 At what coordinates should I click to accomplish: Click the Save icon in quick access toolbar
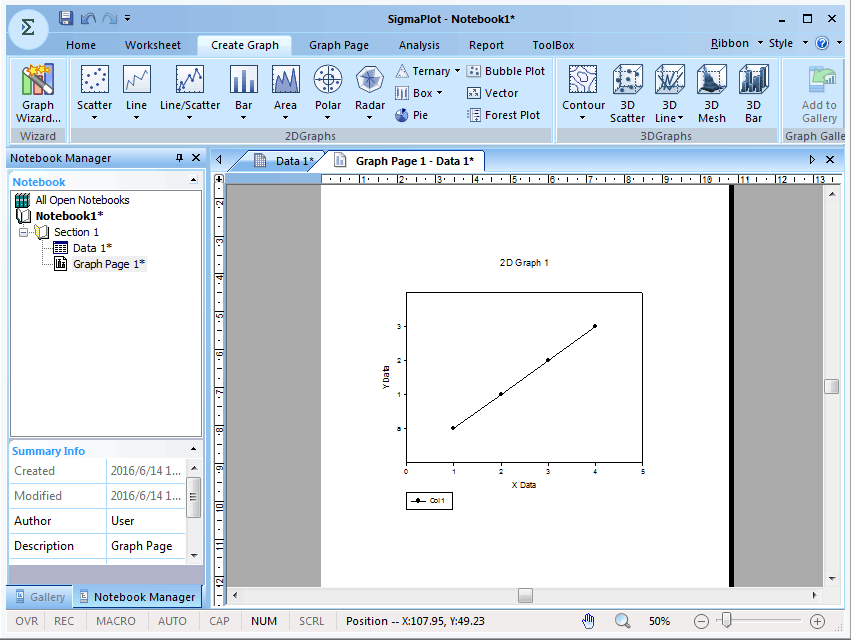coord(66,18)
